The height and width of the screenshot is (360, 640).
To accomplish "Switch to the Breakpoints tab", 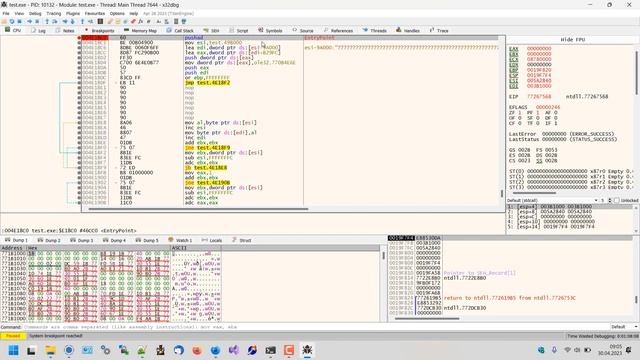I will 99,31.
